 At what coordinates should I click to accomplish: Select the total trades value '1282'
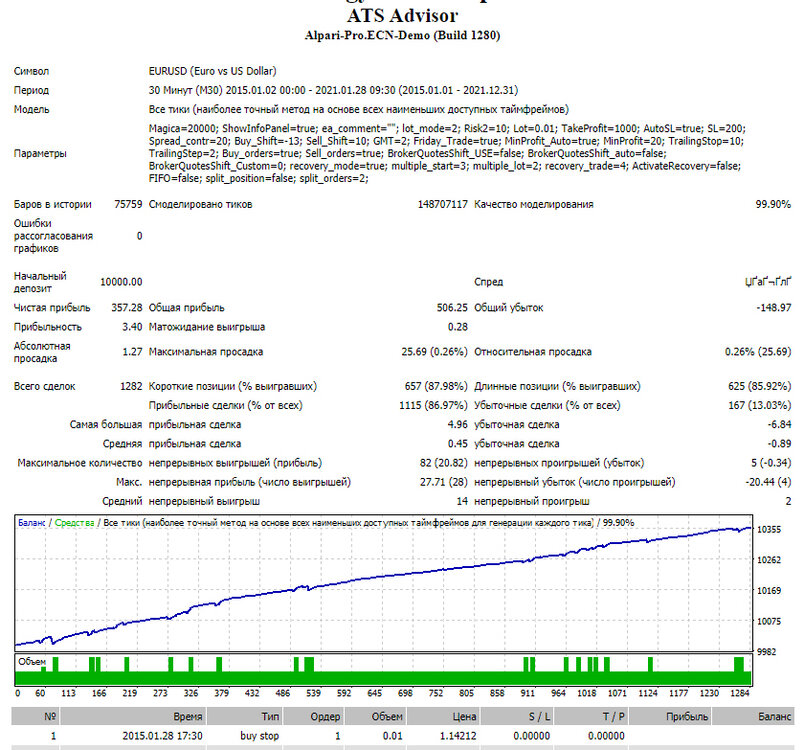coord(131,386)
